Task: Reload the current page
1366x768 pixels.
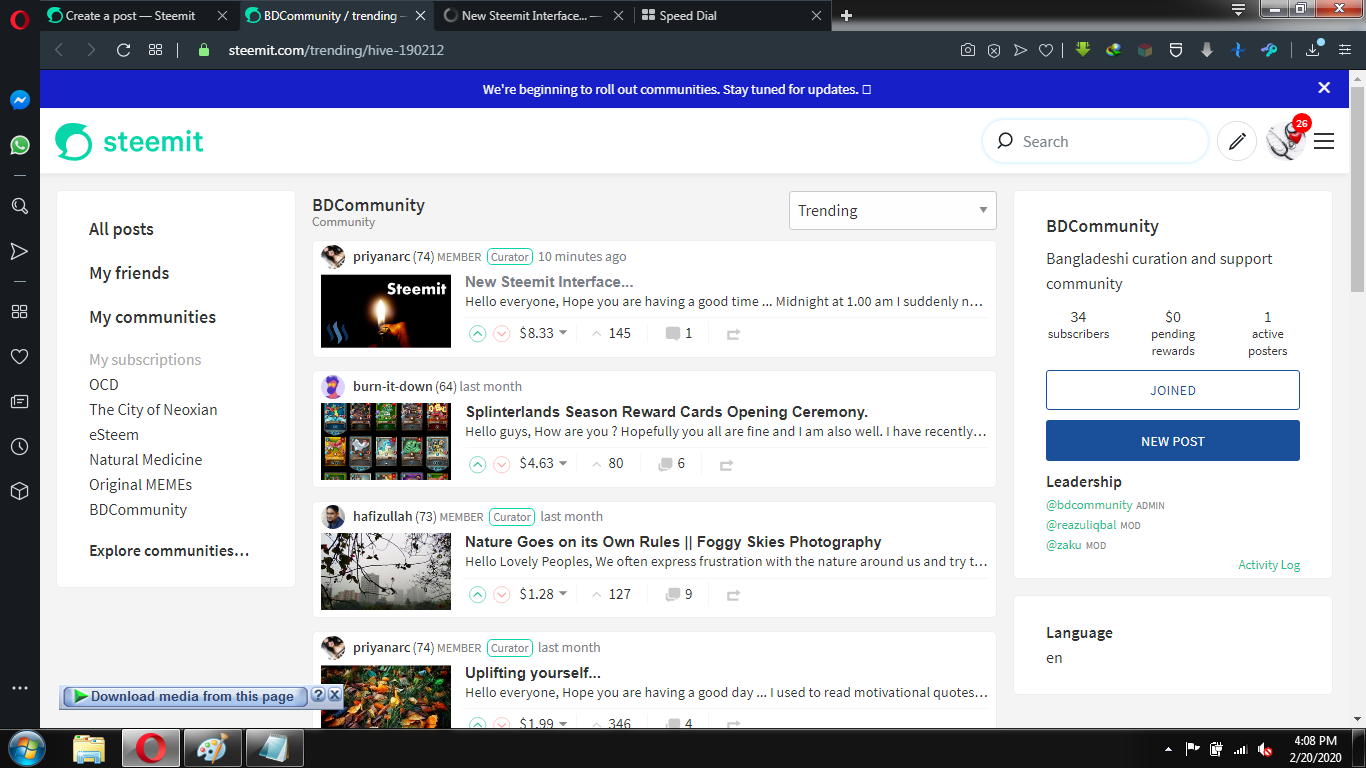Action: (x=124, y=50)
